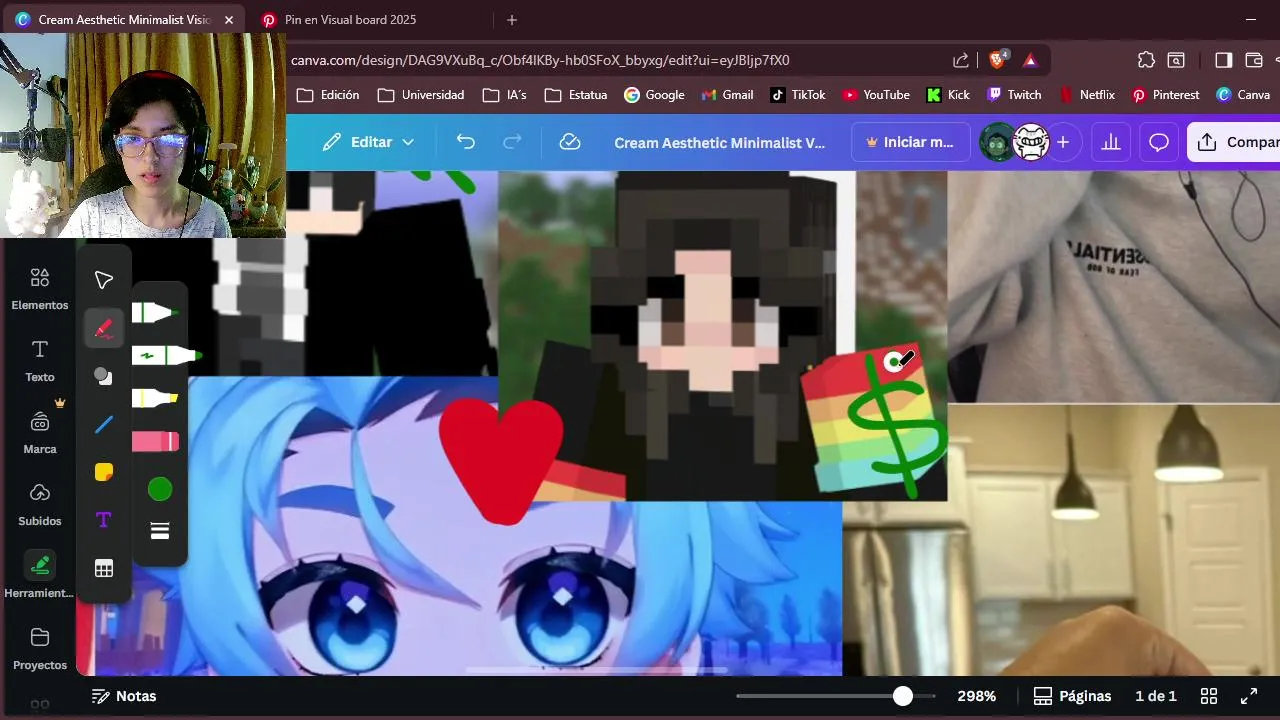The image size is (1280, 720).
Task: Click the redo arrow
Action: click(512, 142)
